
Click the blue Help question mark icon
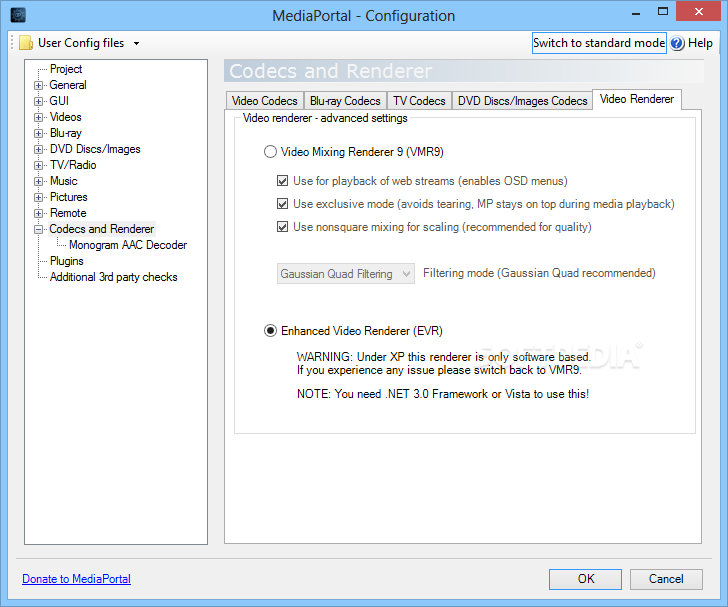coord(677,43)
